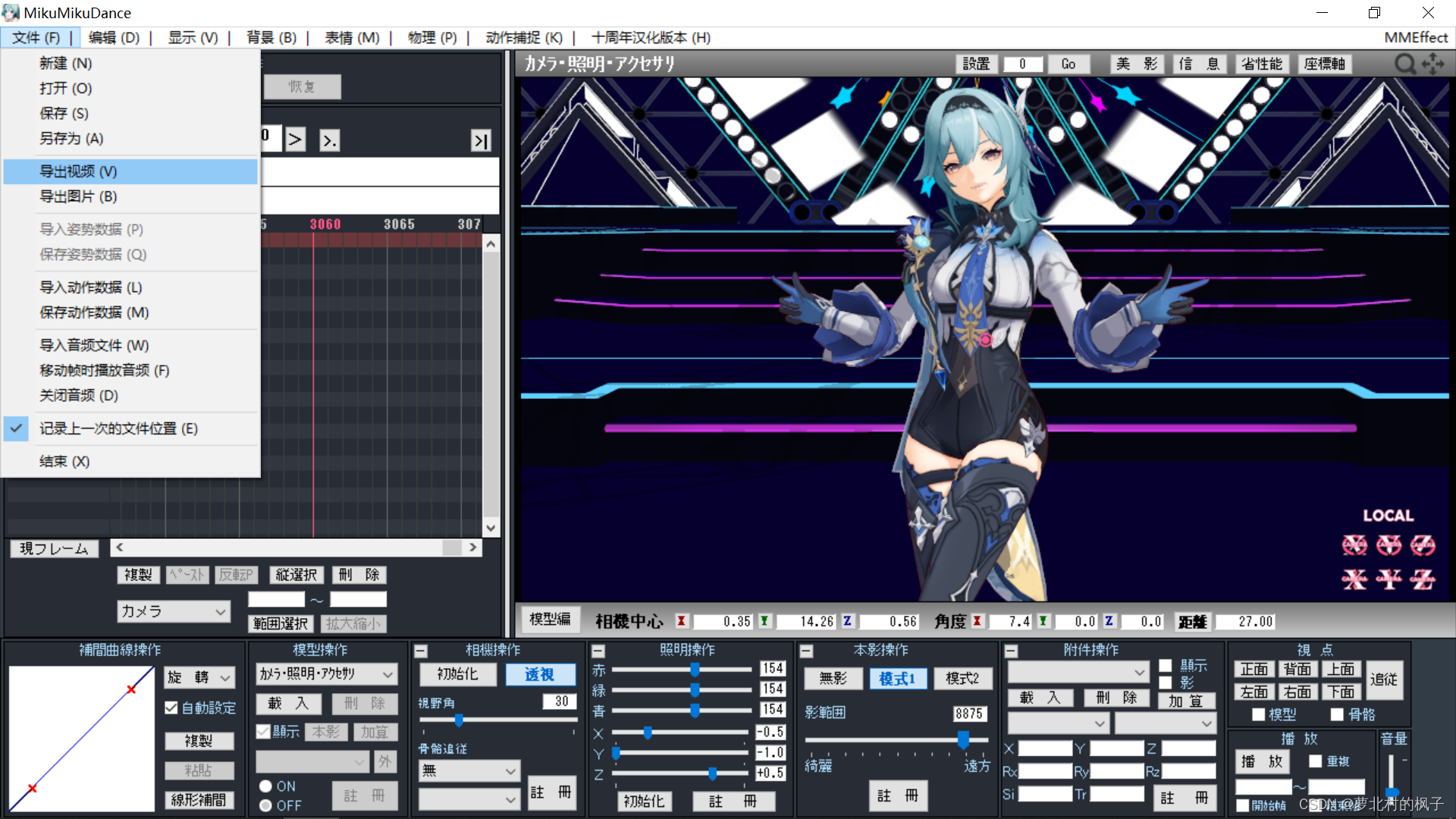
Task: Click the magnifier zoom icon in viewport header
Action: pos(1405,64)
